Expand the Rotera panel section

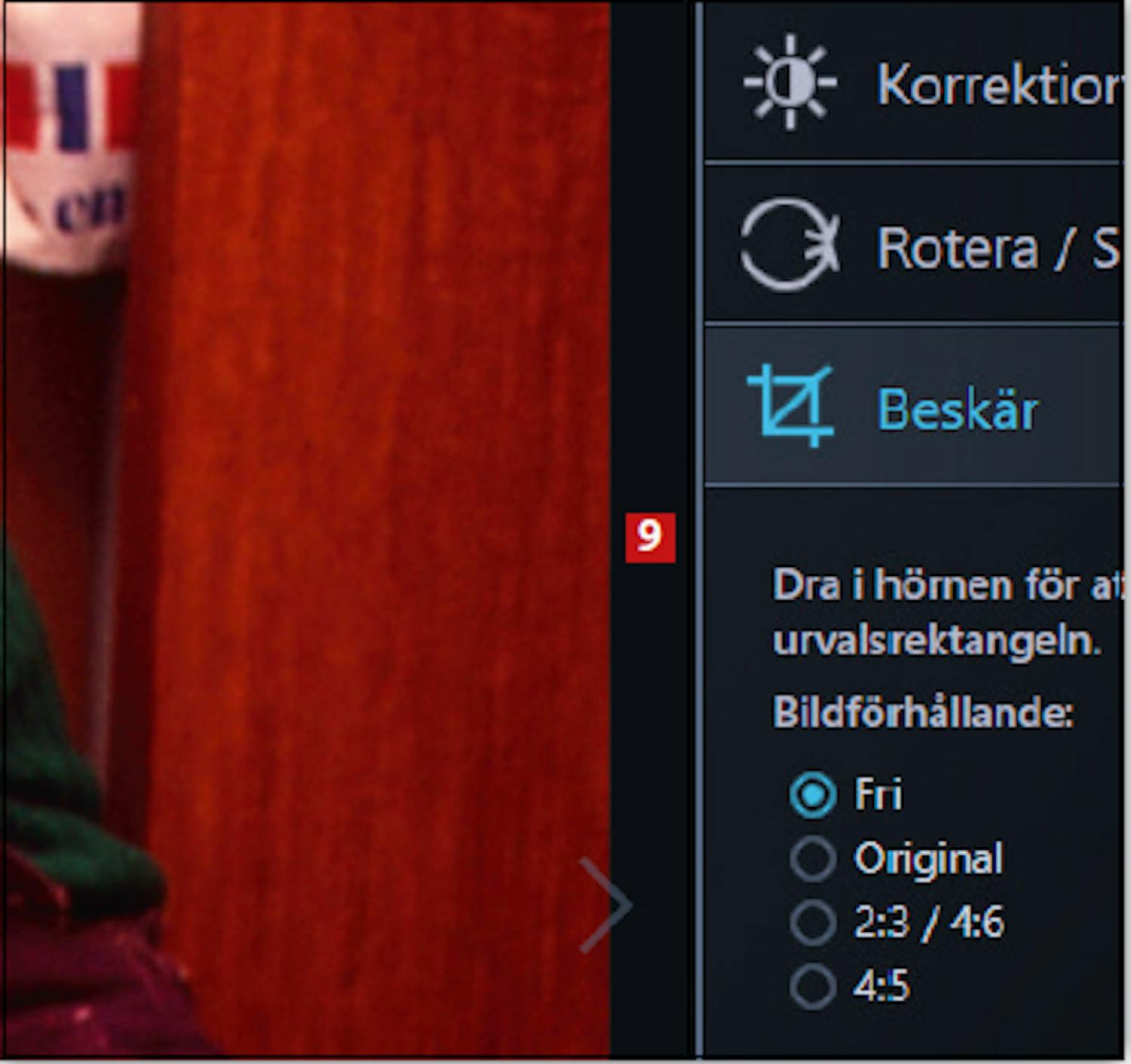click(x=914, y=244)
